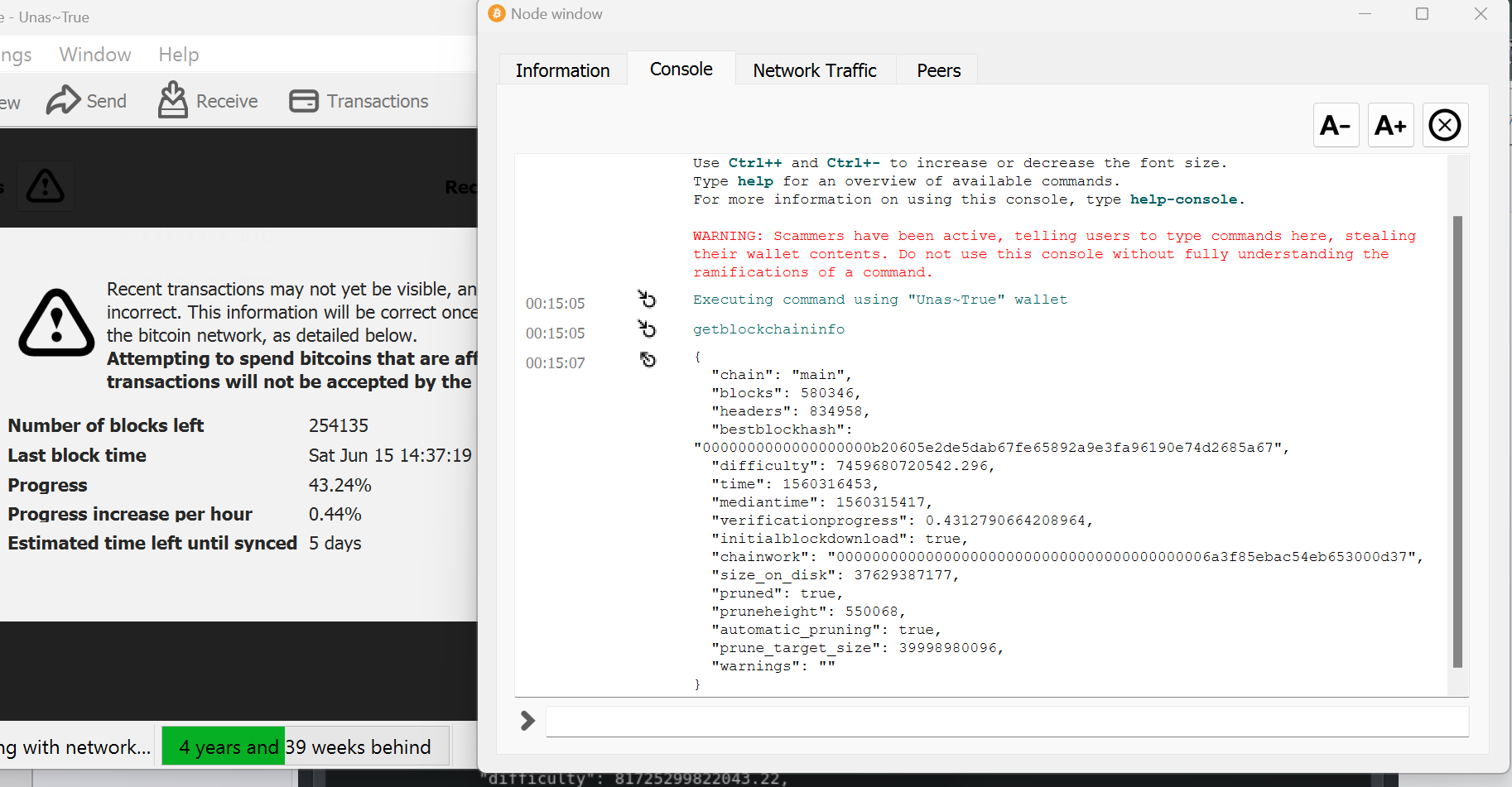Viewport: 1512px width, 787px height.
Task: Open the Window menu in wallet window
Action: click(95, 55)
